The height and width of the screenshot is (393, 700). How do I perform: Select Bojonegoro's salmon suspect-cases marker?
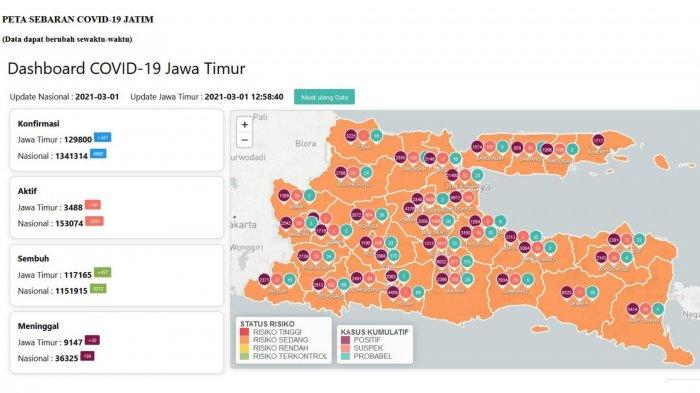(354, 173)
